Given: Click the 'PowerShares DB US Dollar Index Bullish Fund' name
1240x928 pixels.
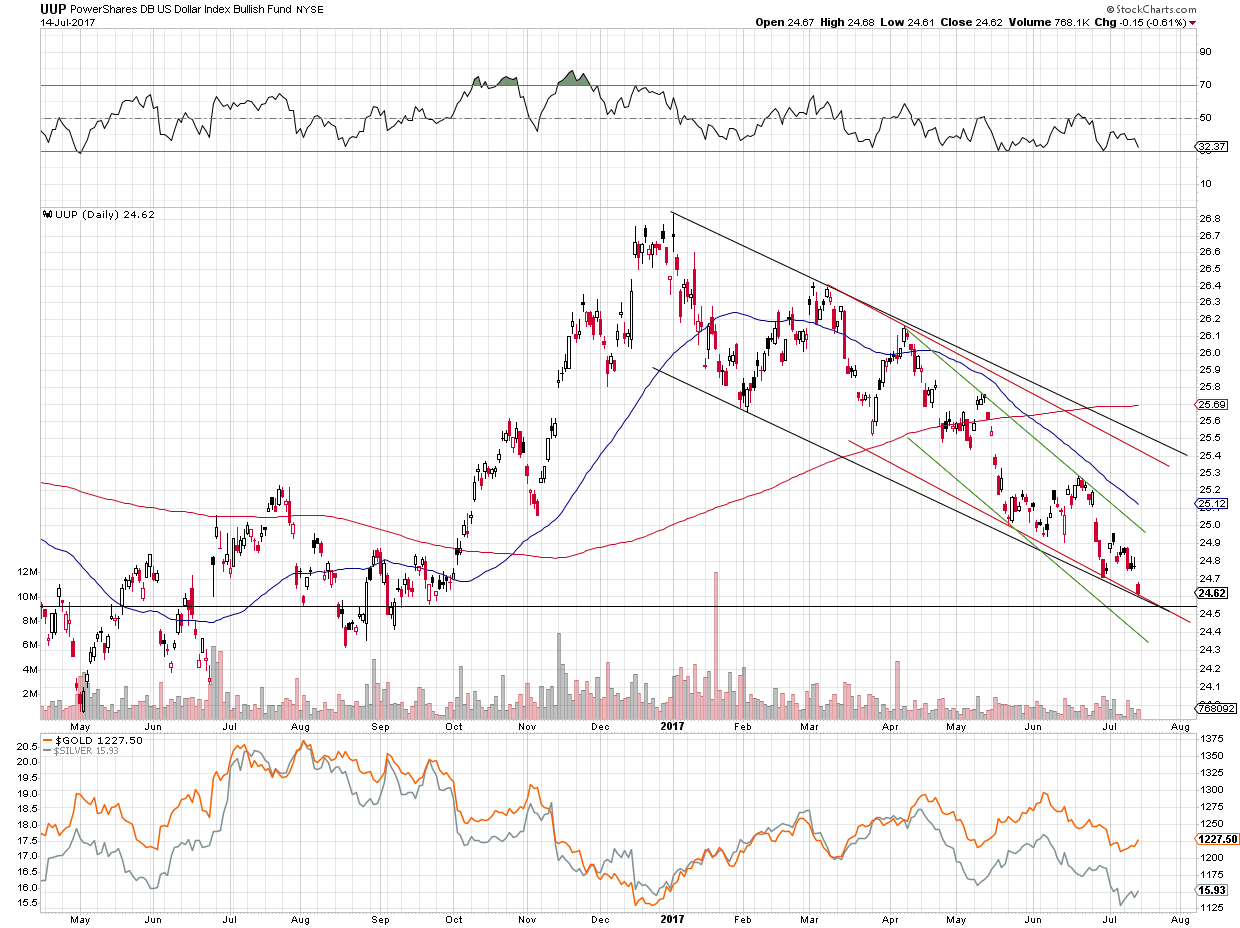Looking at the screenshot, I should coord(179,8).
